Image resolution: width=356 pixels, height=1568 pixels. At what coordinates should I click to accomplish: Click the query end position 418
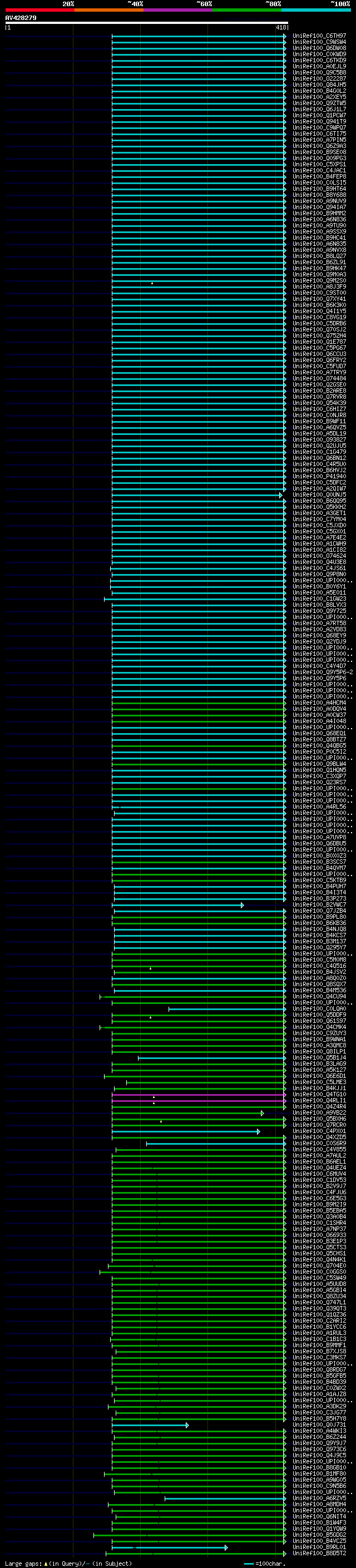[281, 27]
